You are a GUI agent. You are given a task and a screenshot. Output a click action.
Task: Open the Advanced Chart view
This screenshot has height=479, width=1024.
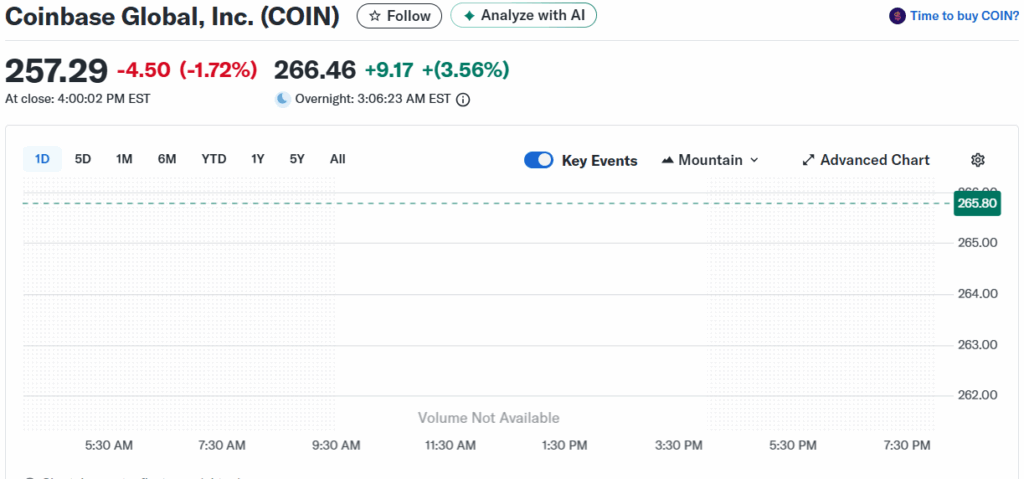click(x=874, y=160)
